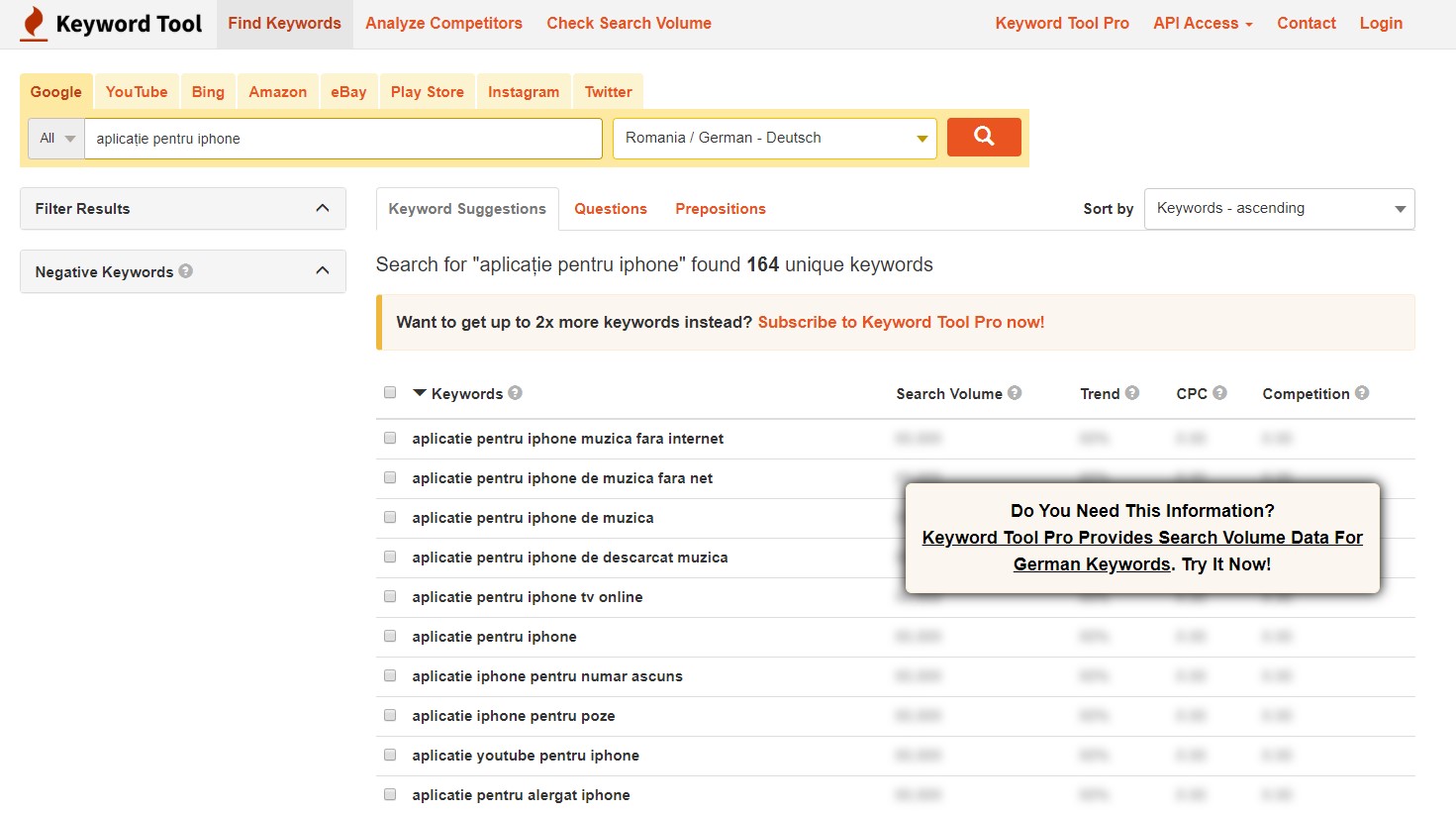1456x814 pixels.
Task: Go to Keyword Tool Pro page
Action: 1062,24
